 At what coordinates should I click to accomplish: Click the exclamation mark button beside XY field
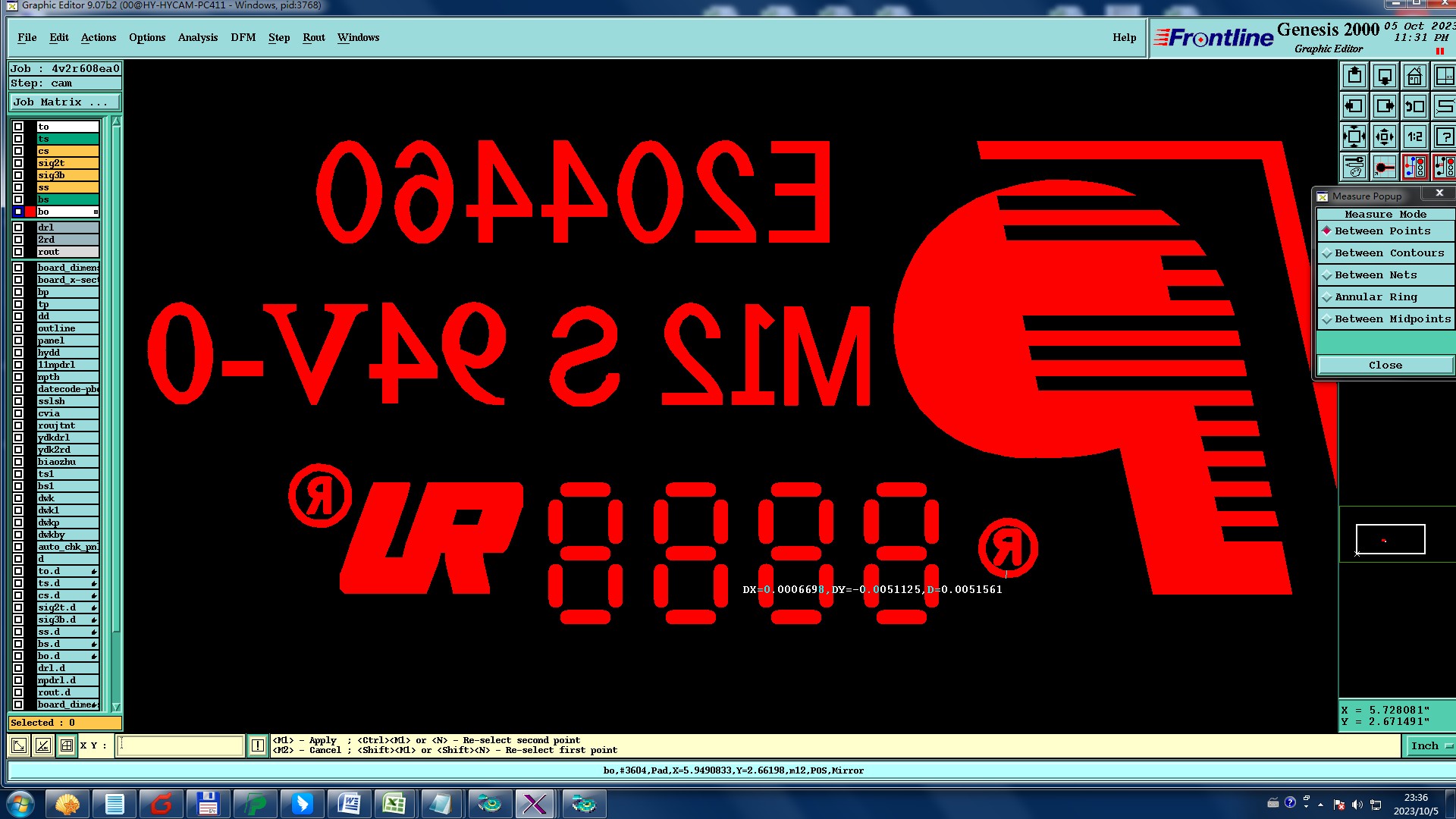click(x=258, y=745)
